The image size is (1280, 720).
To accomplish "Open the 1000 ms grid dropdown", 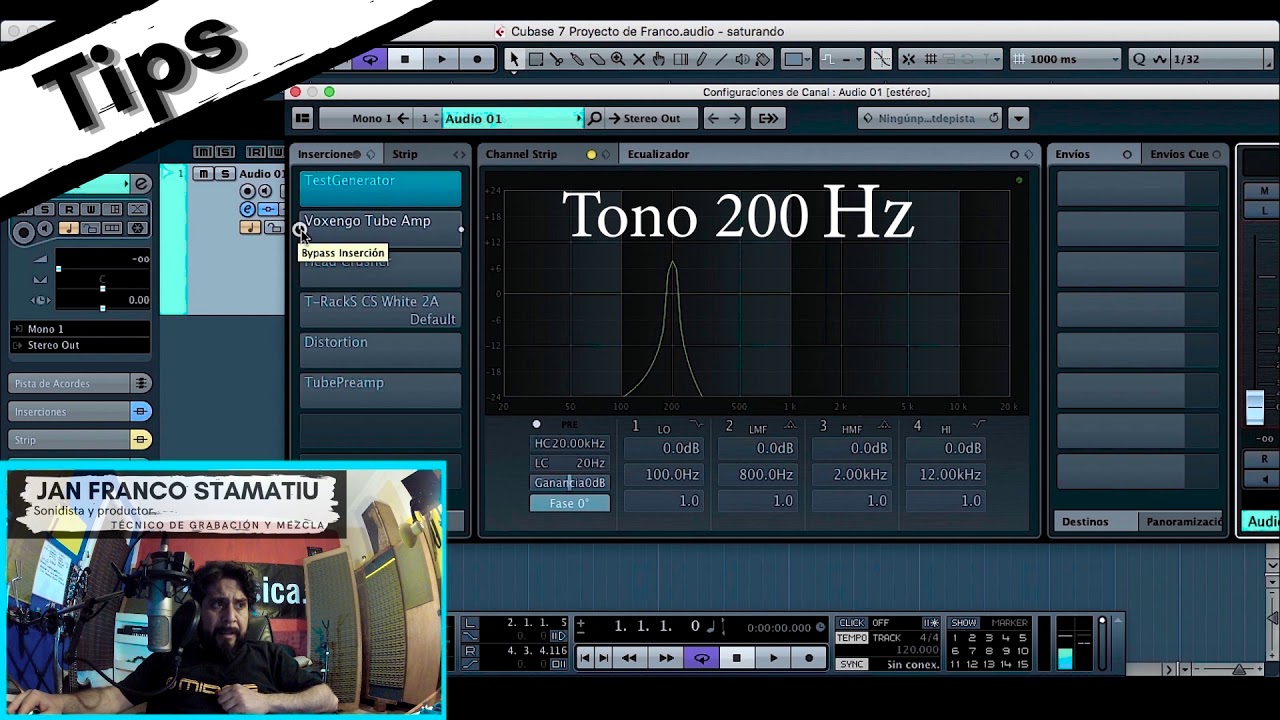I will (1066, 59).
